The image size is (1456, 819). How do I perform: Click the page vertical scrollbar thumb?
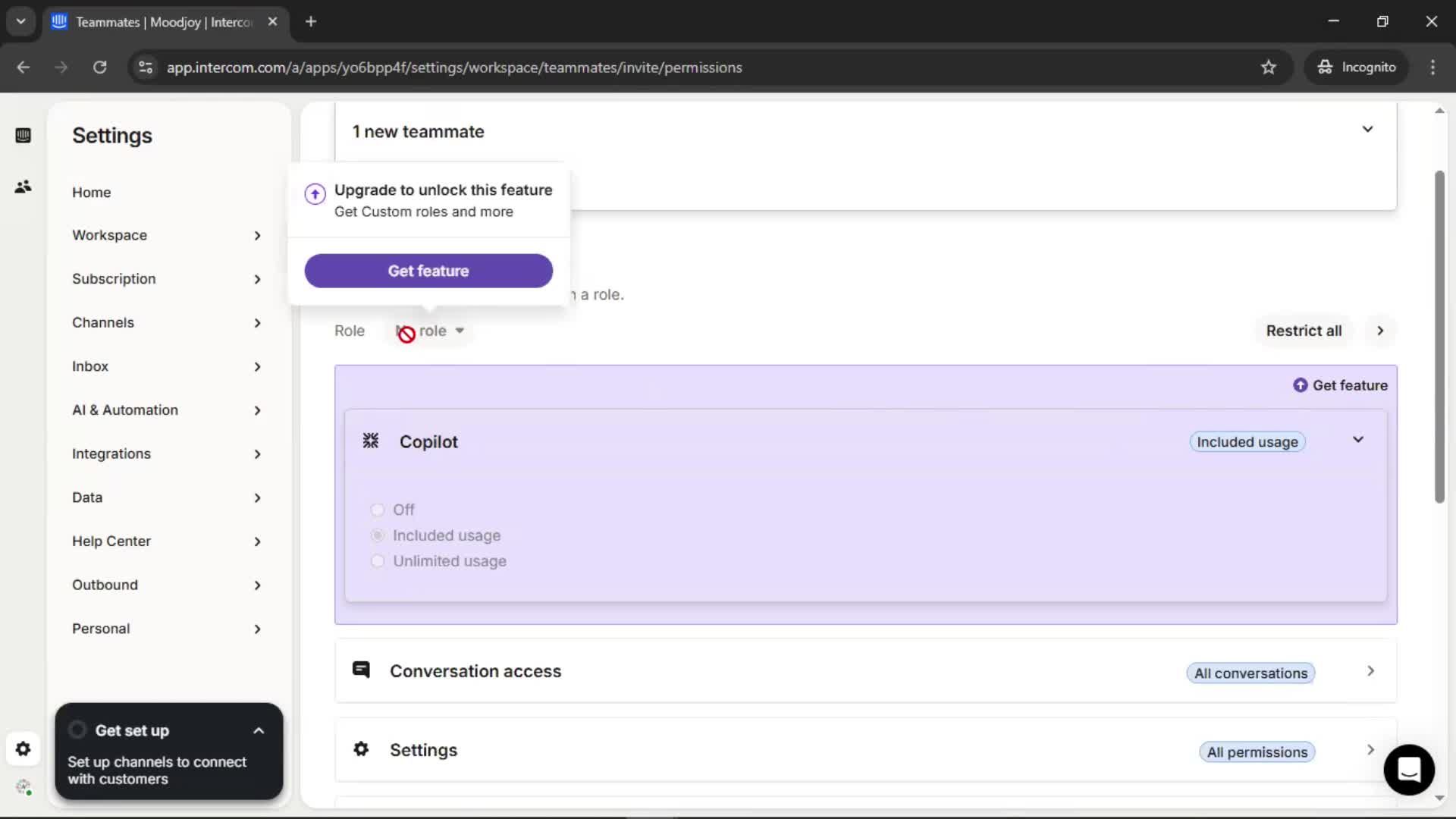click(x=1439, y=337)
